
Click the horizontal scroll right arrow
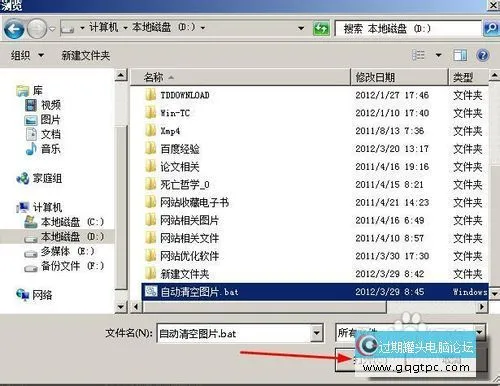[x=482, y=307]
